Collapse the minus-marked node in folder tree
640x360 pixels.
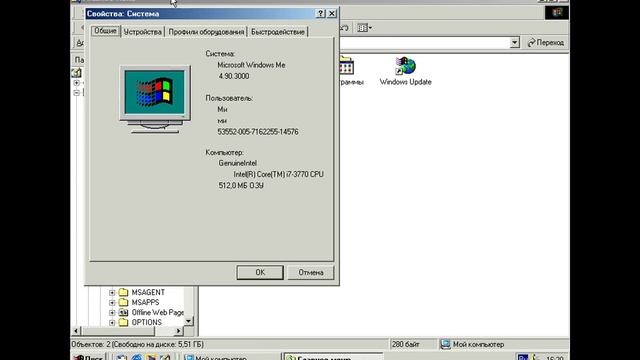point(76,93)
